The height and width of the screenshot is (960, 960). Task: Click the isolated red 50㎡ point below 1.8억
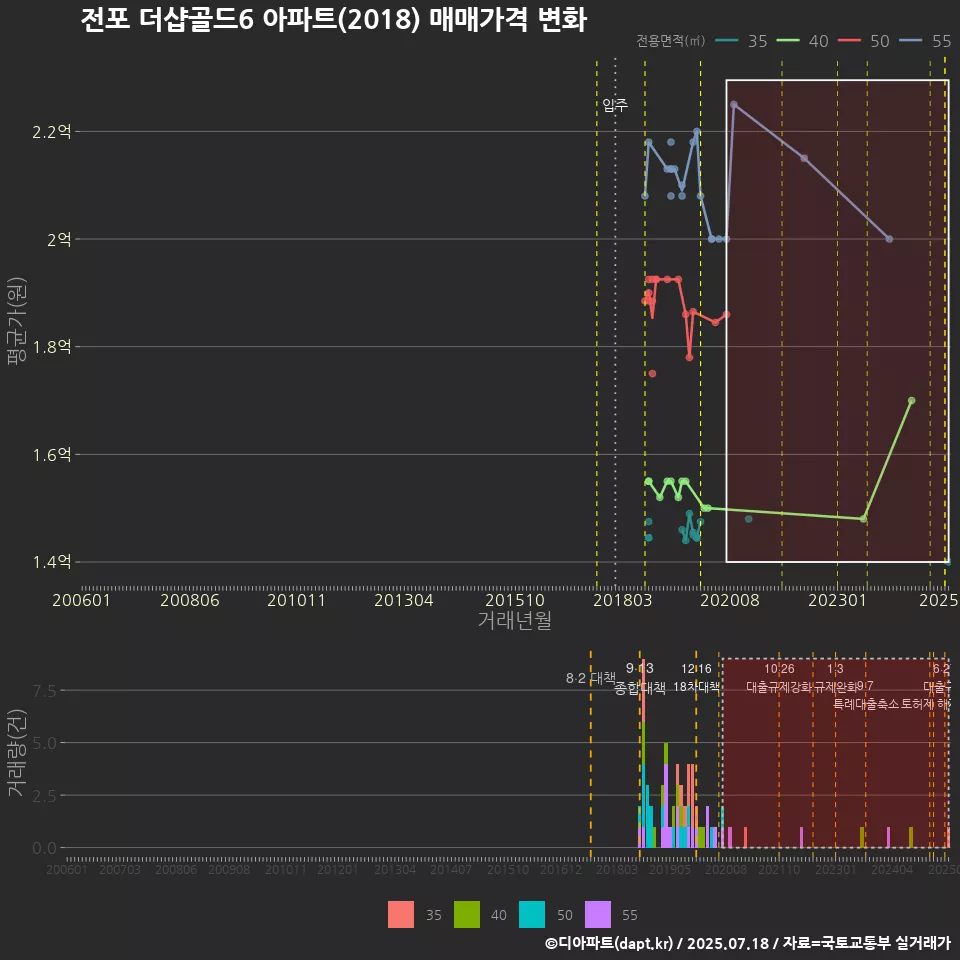652,373
